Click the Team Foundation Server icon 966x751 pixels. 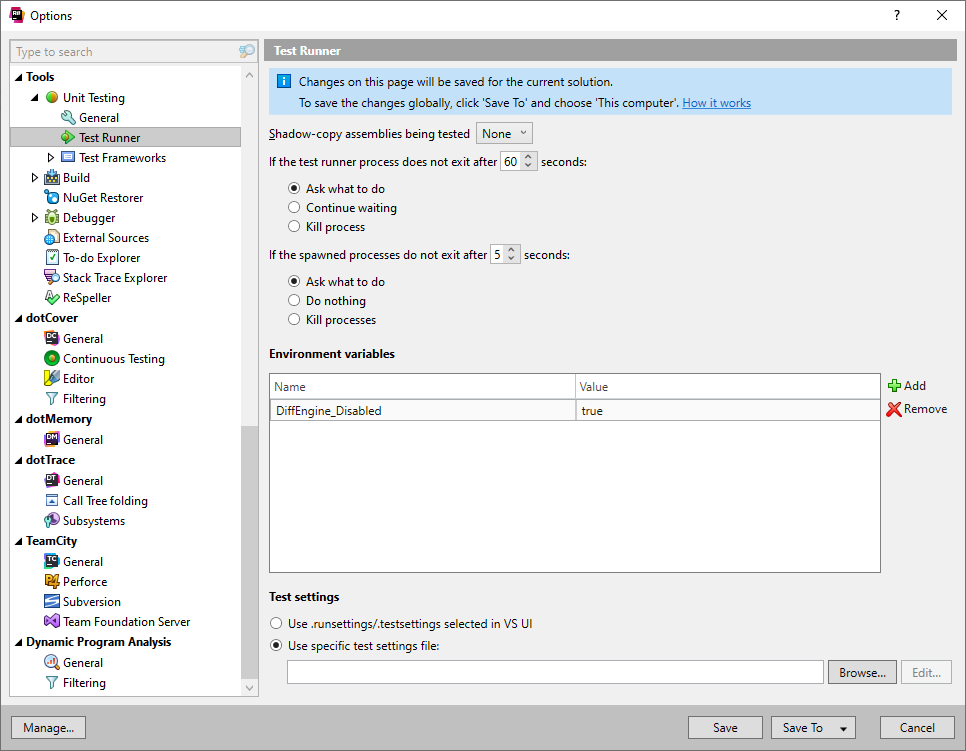pyautogui.click(x=52, y=621)
